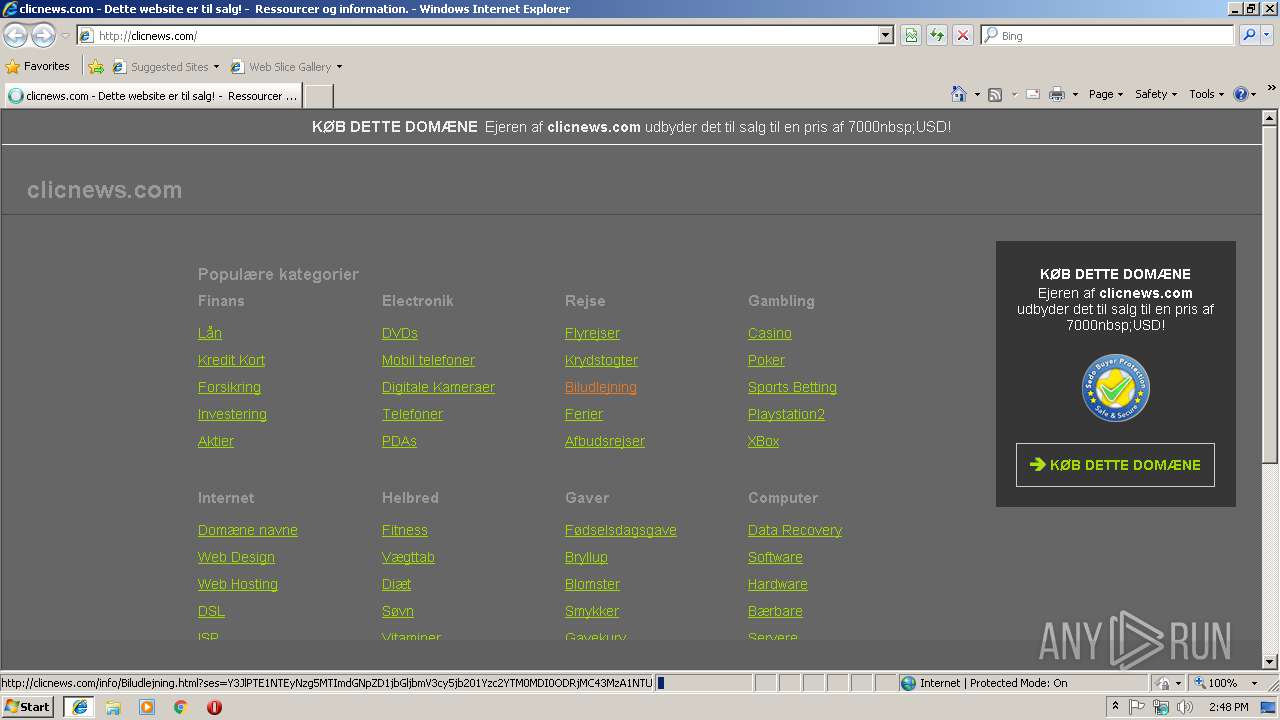1280x720 pixels.
Task: Click the Bing search magnifier icon
Action: tap(1249, 35)
